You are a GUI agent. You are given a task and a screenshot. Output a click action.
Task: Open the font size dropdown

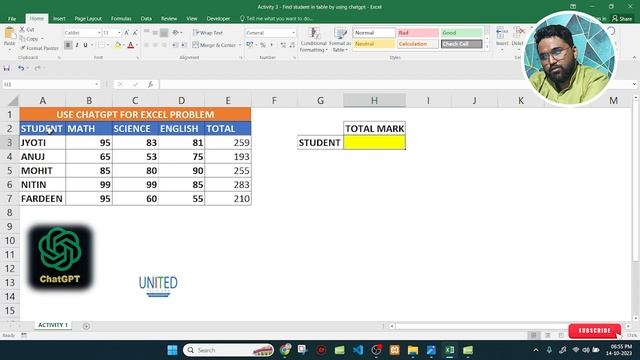pos(119,33)
